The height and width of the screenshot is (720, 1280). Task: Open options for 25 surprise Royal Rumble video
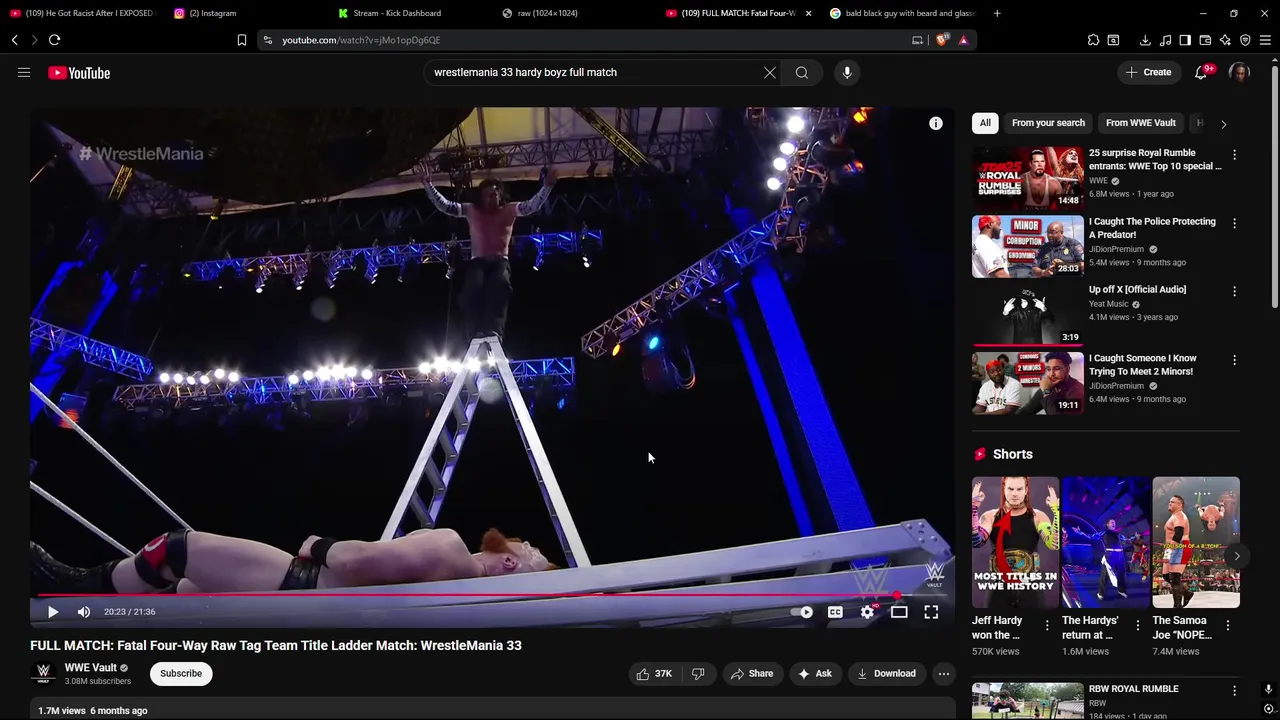1234,155
